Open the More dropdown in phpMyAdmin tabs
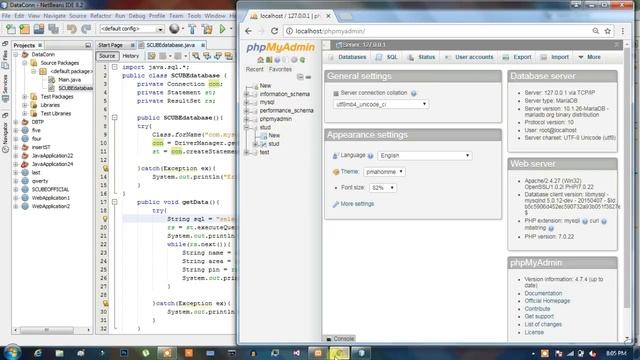Image resolution: width=640 pixels, height=360 pixels. point(590,57)
